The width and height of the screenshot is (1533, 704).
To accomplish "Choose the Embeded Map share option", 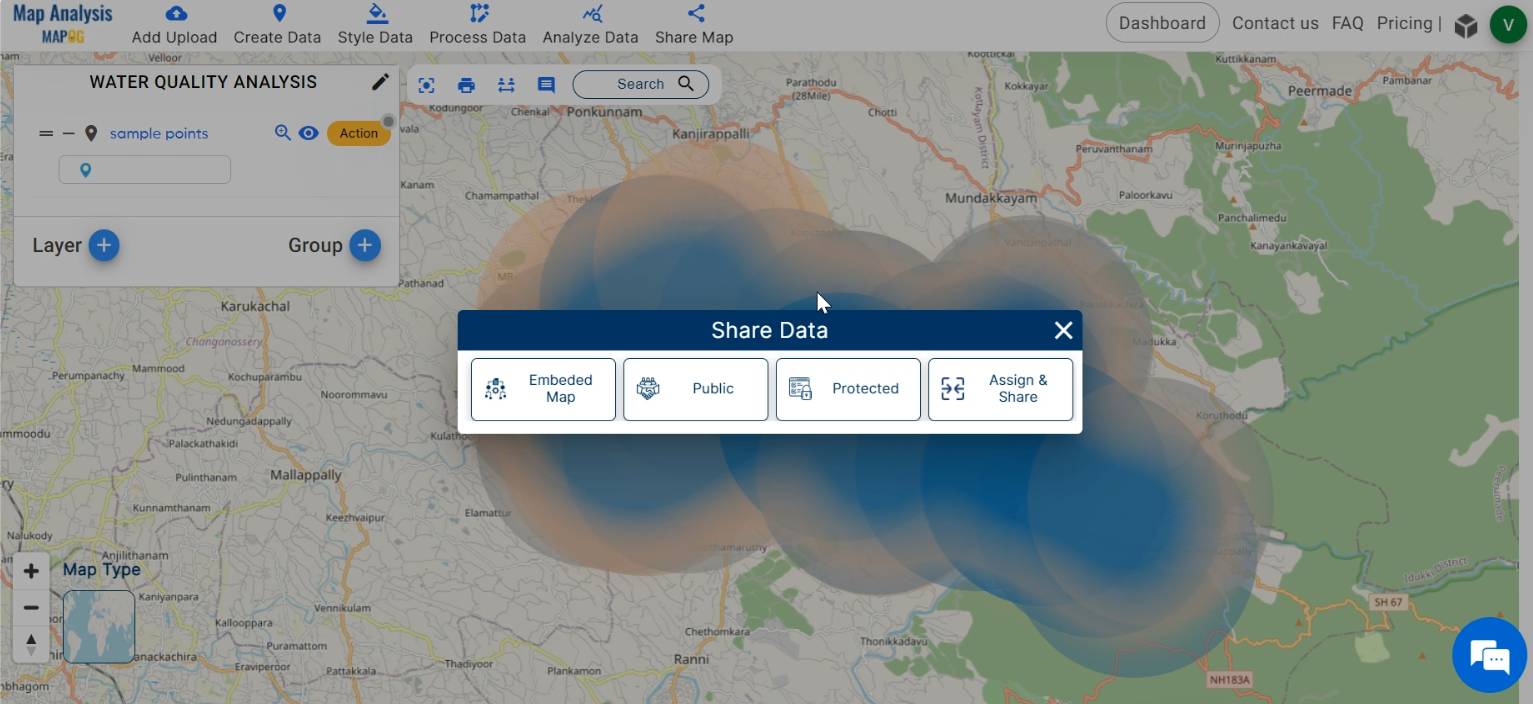I will point(543,389).
